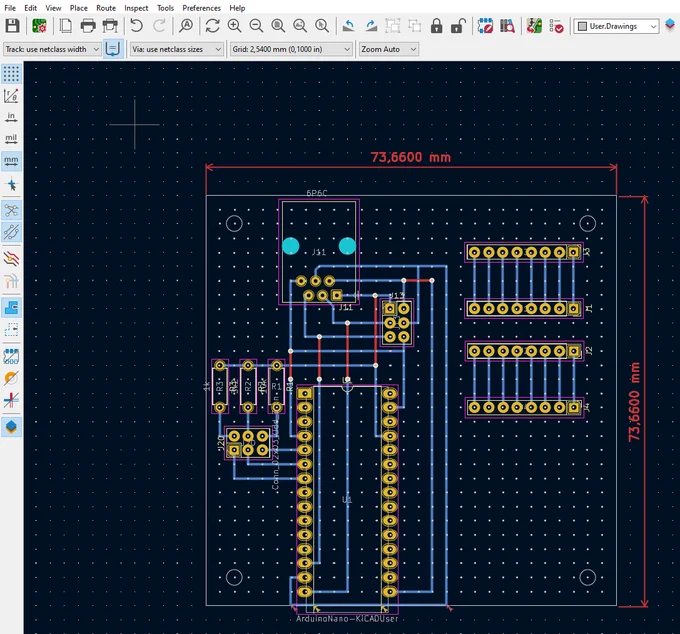The height and width of the screenshot is (634, 680).
Task: Refresh the board view
Action: 212,26
